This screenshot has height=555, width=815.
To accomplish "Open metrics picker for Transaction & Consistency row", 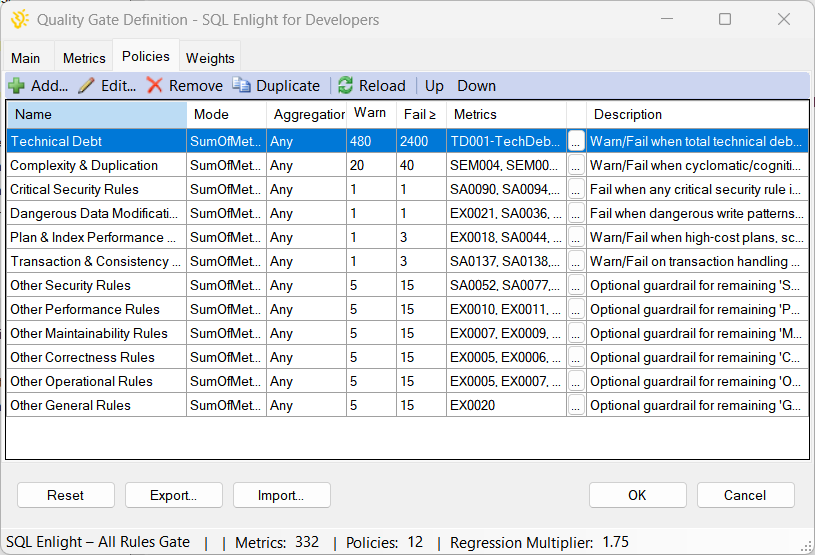I will click(576, 261).
